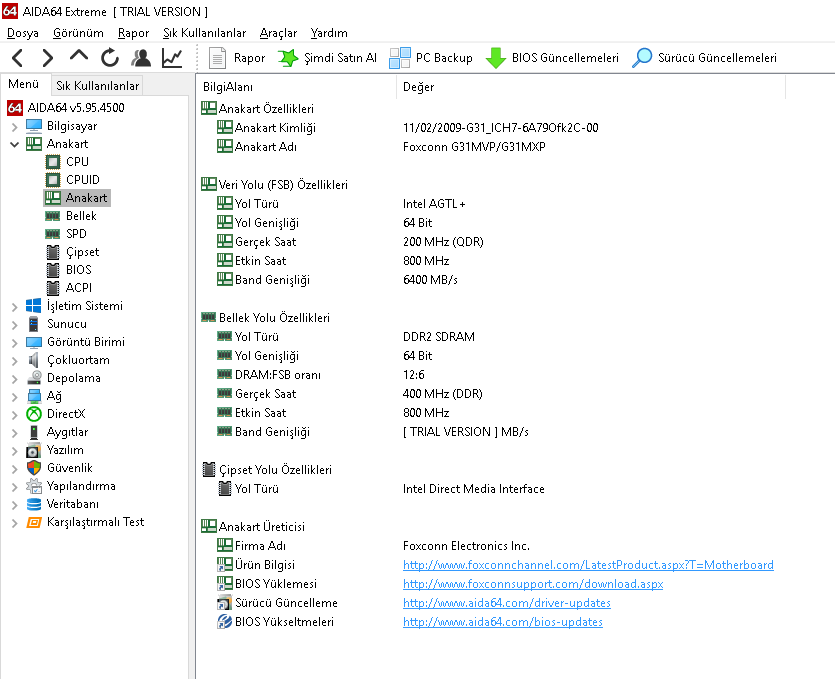Switch to the Sık Kullanılanlar tab in the side panel
Viewport: 835px width, 679px height.
tap(97, 86)
